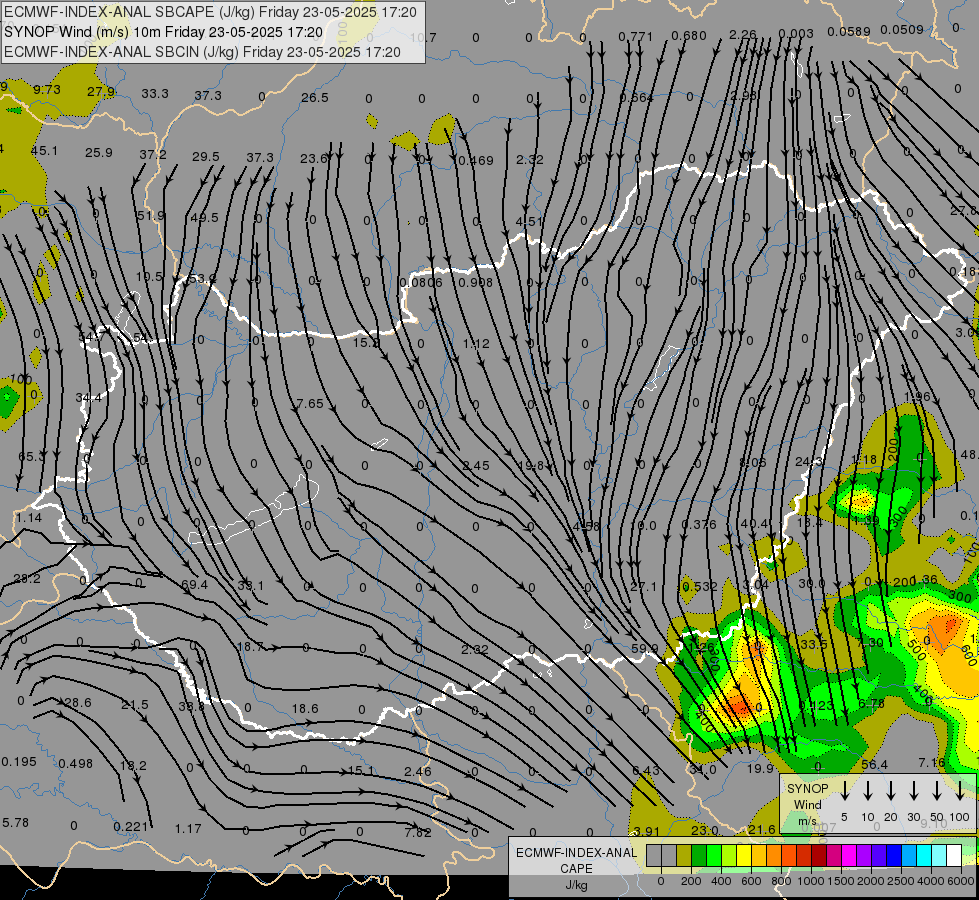Click the map value '7.62'

pyautogui.click(x=418, y=833)
